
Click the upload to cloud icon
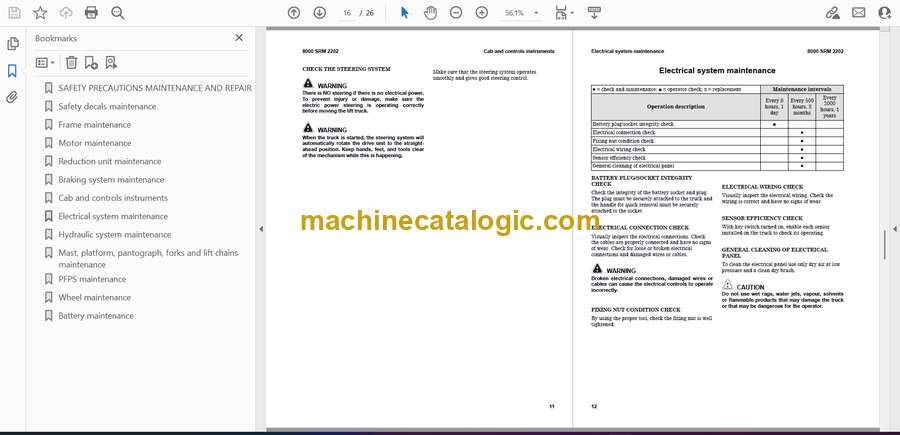[x=66, y=13]
